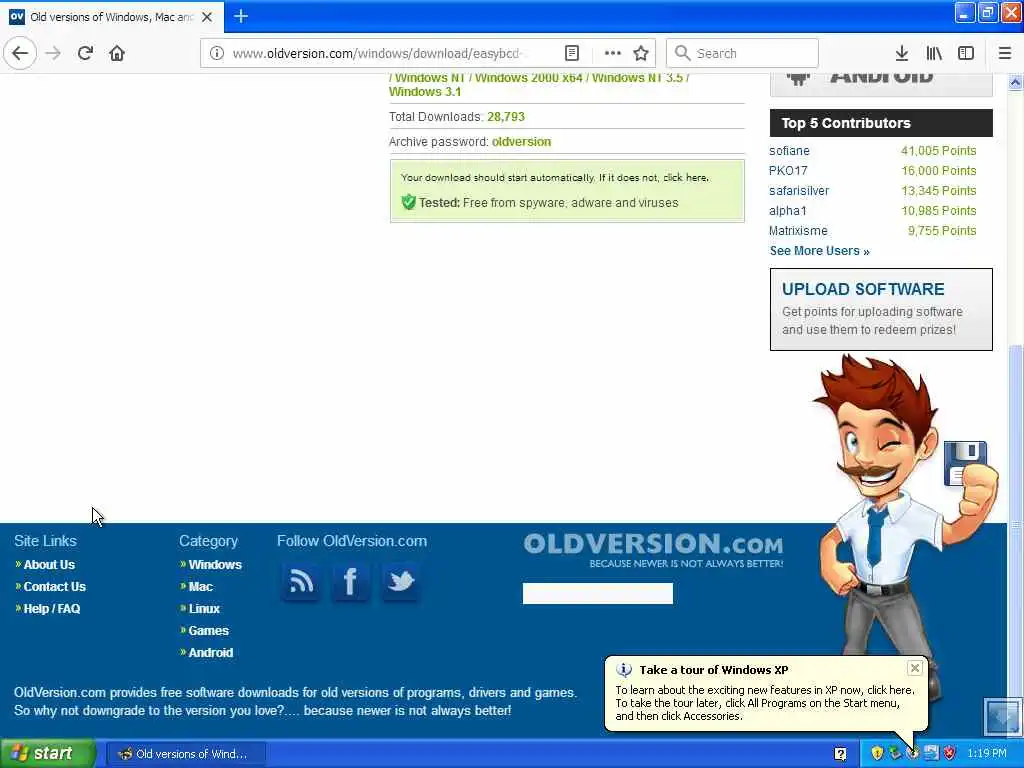The height and width of the screenshot is (768, 1024).
Task: Click the forward navigation arrow
Action: pos(53,53)
